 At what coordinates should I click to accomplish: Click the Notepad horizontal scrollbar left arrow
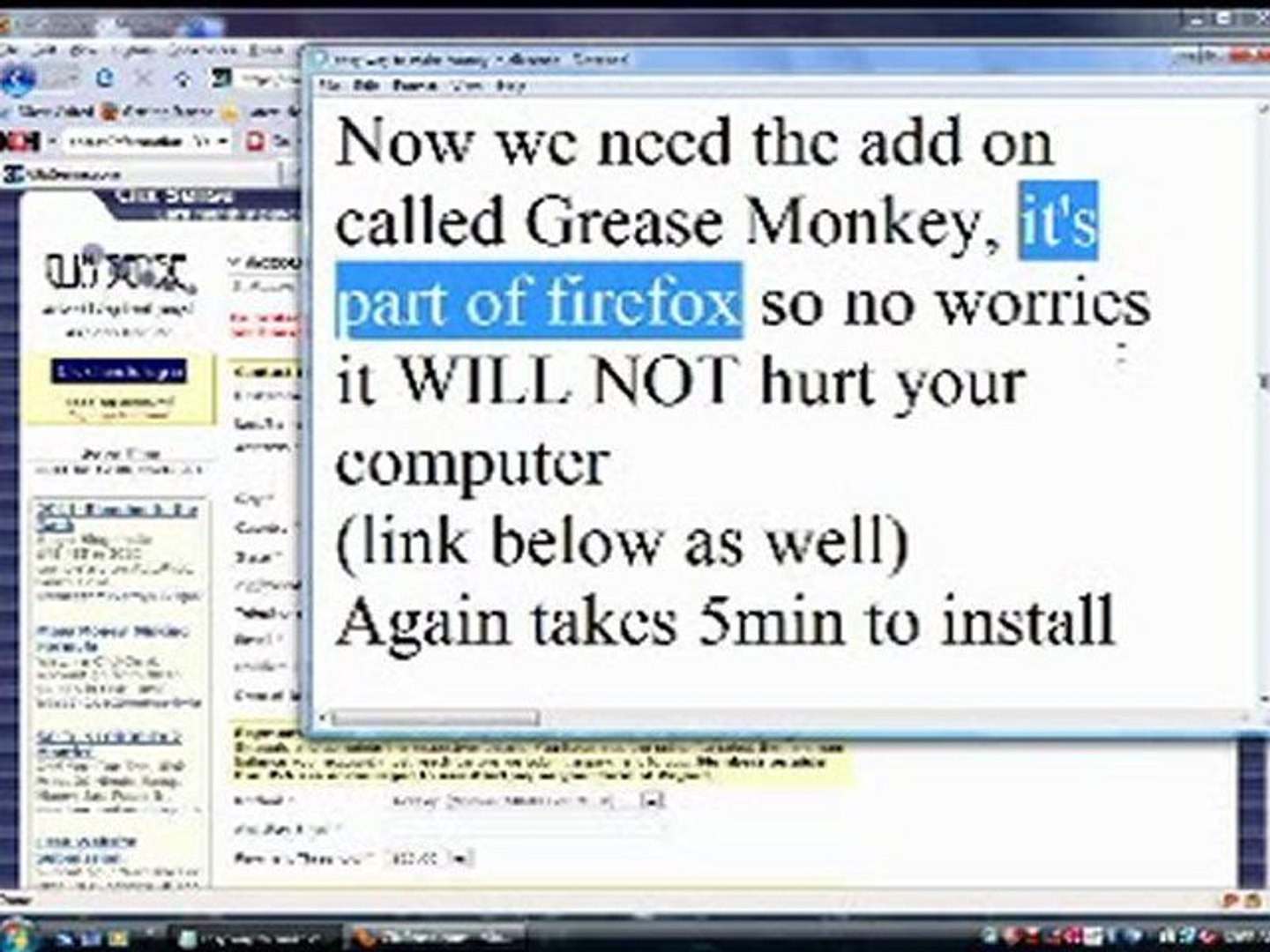point(321,718)
